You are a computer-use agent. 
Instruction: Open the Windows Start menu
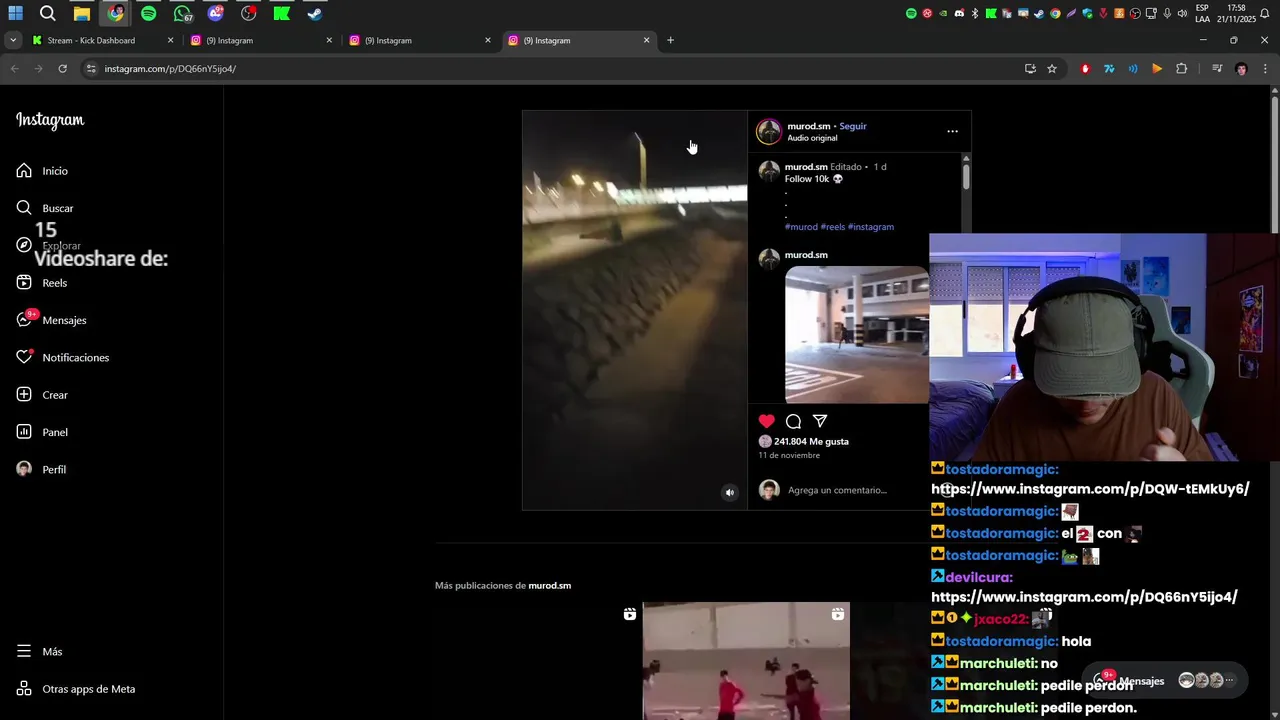tap(15, 14)
